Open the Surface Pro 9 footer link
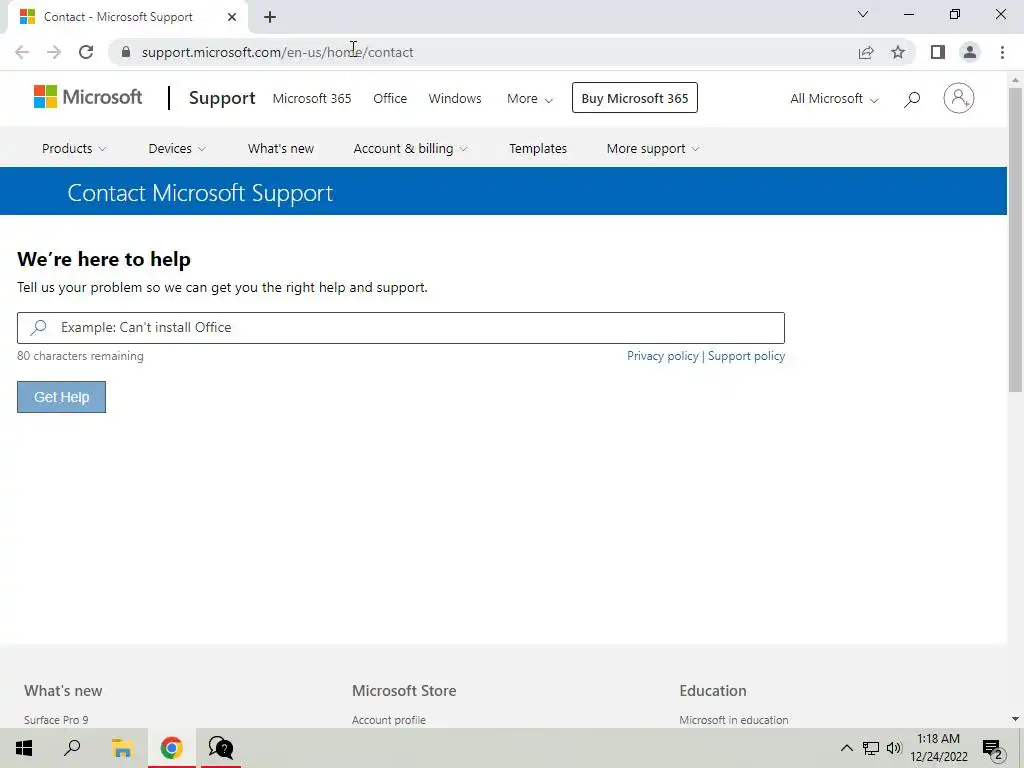The height and width of the screenshot is (768, 1024). click(56, 720)
